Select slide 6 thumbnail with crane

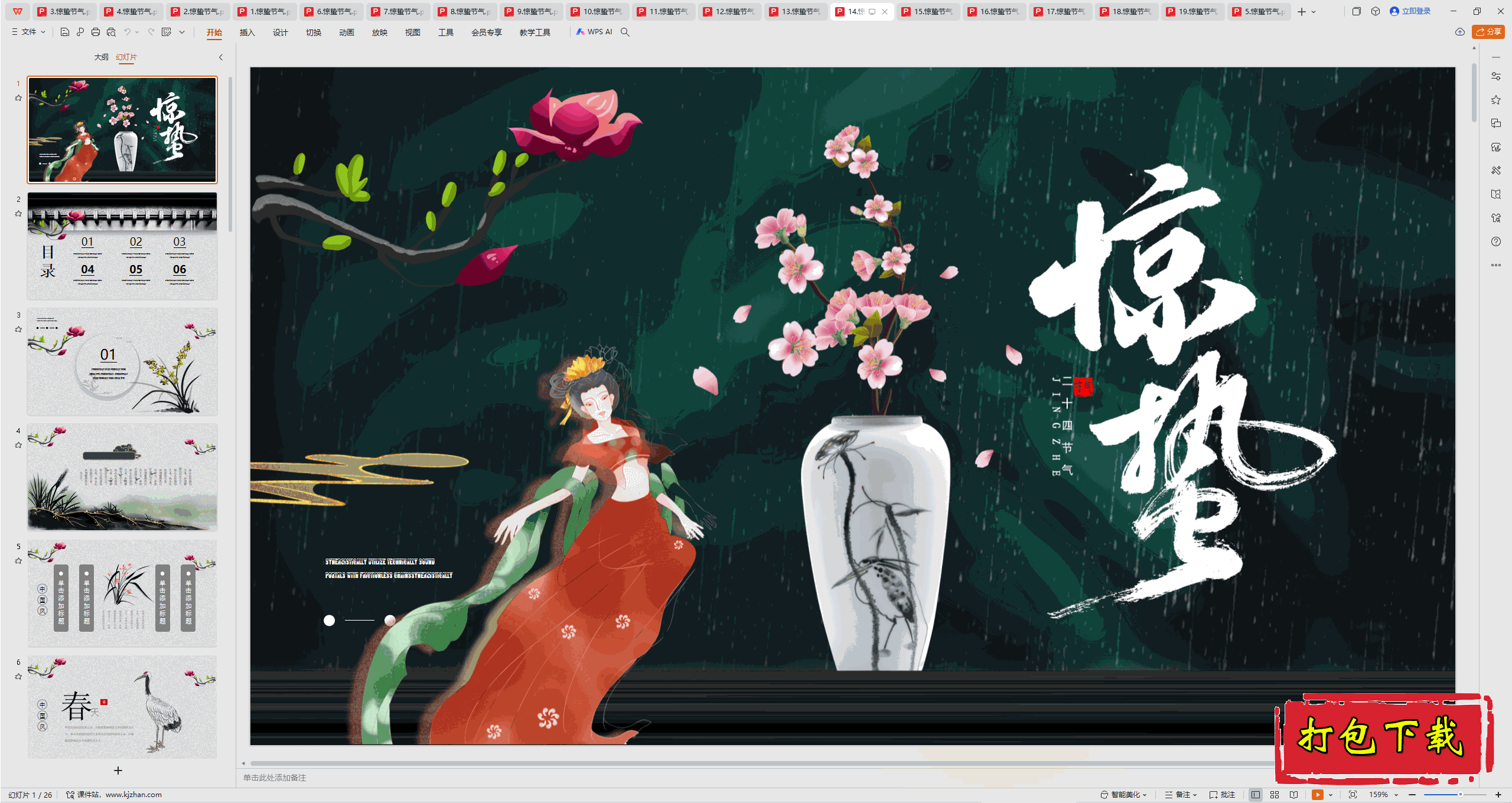coord(122,707)
